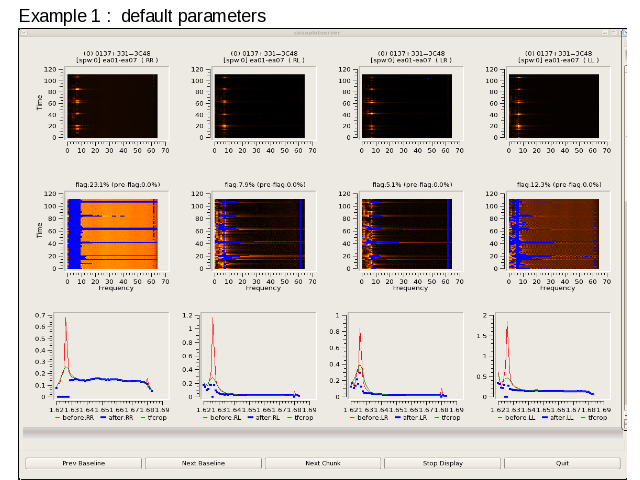Click the before:RL spectrum line plot
640x480 pixels.
pos(258,356)
